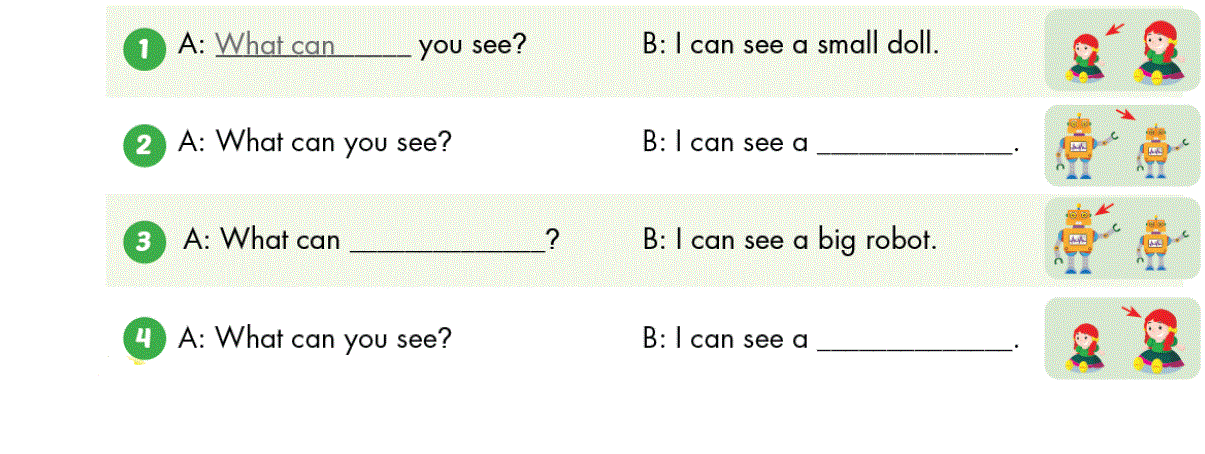Viewport: 1205px width, 454px height.
Task: Select the green number 4 badge
Action: [x=145, y=340]
